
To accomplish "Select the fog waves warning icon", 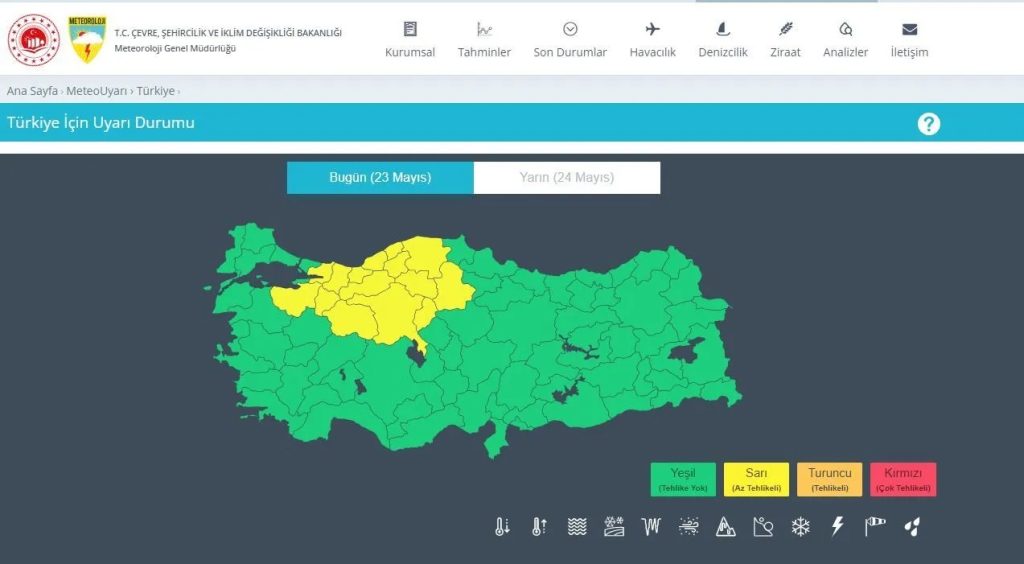I will [577, 526].
